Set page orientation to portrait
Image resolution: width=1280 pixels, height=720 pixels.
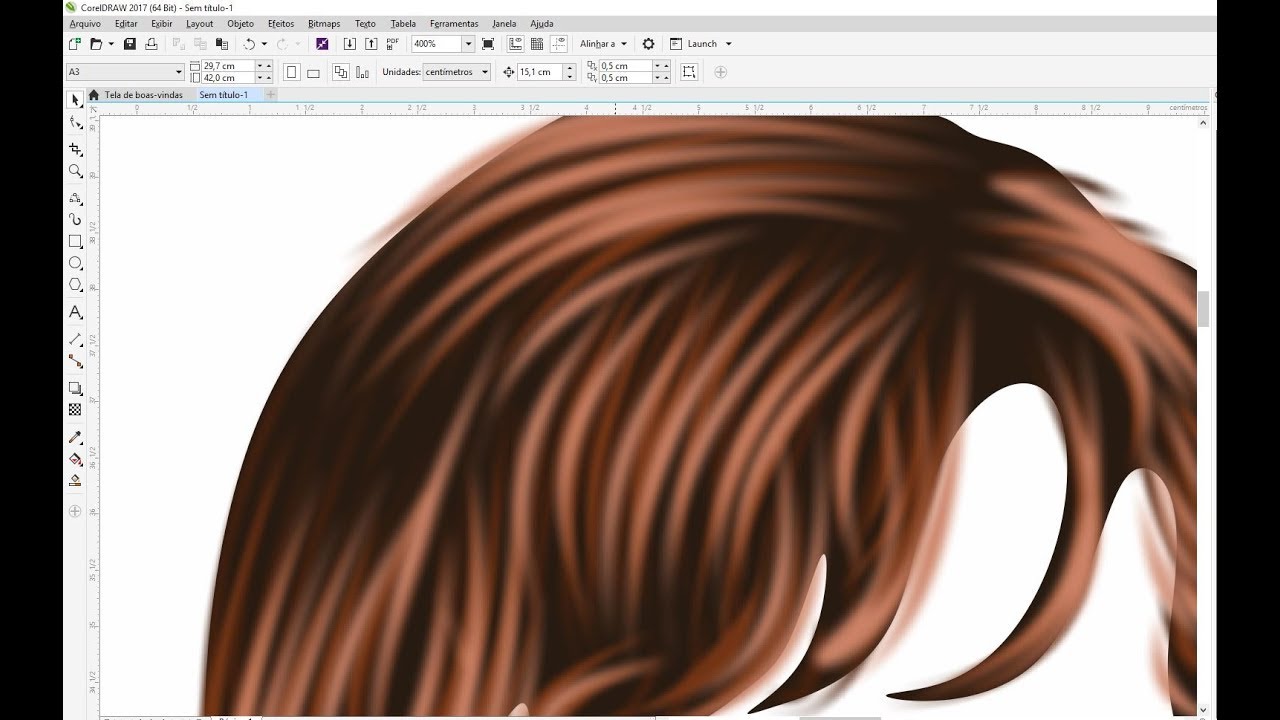click(x=291, y=72)
